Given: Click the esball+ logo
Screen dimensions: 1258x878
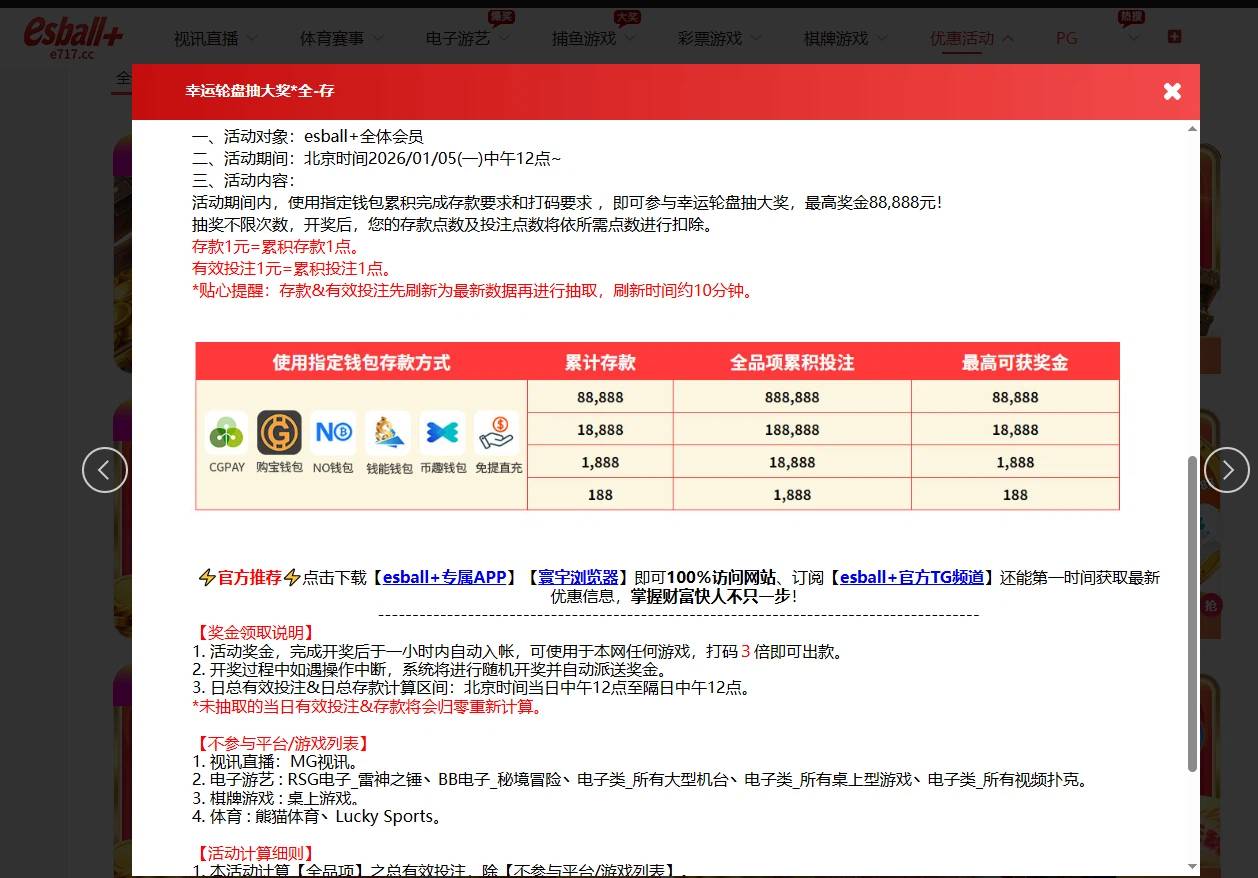Looking at the screenshot, I should pyautogui.click(x=73, y=32).
